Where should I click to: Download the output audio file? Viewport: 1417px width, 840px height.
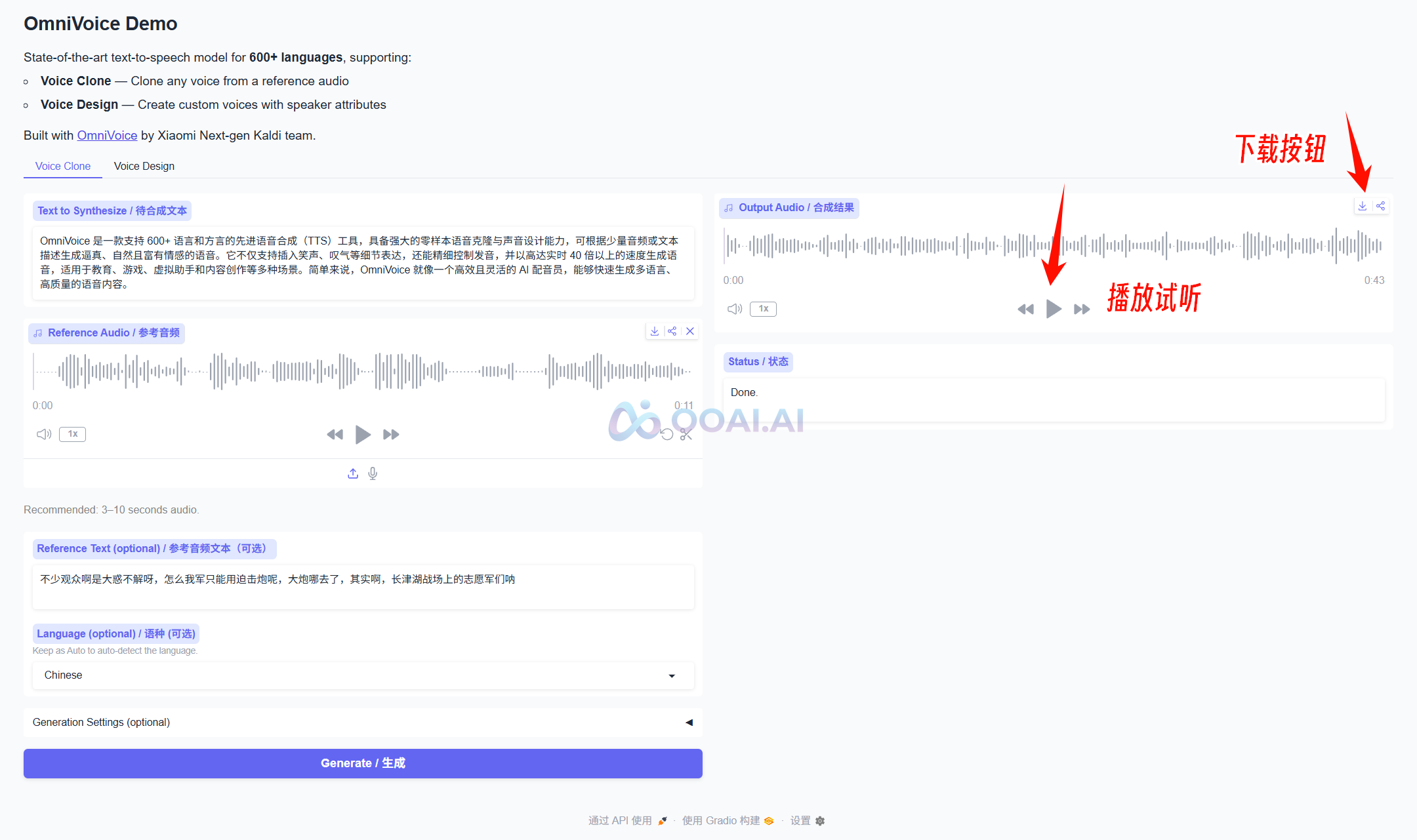tap(1363, 206)
